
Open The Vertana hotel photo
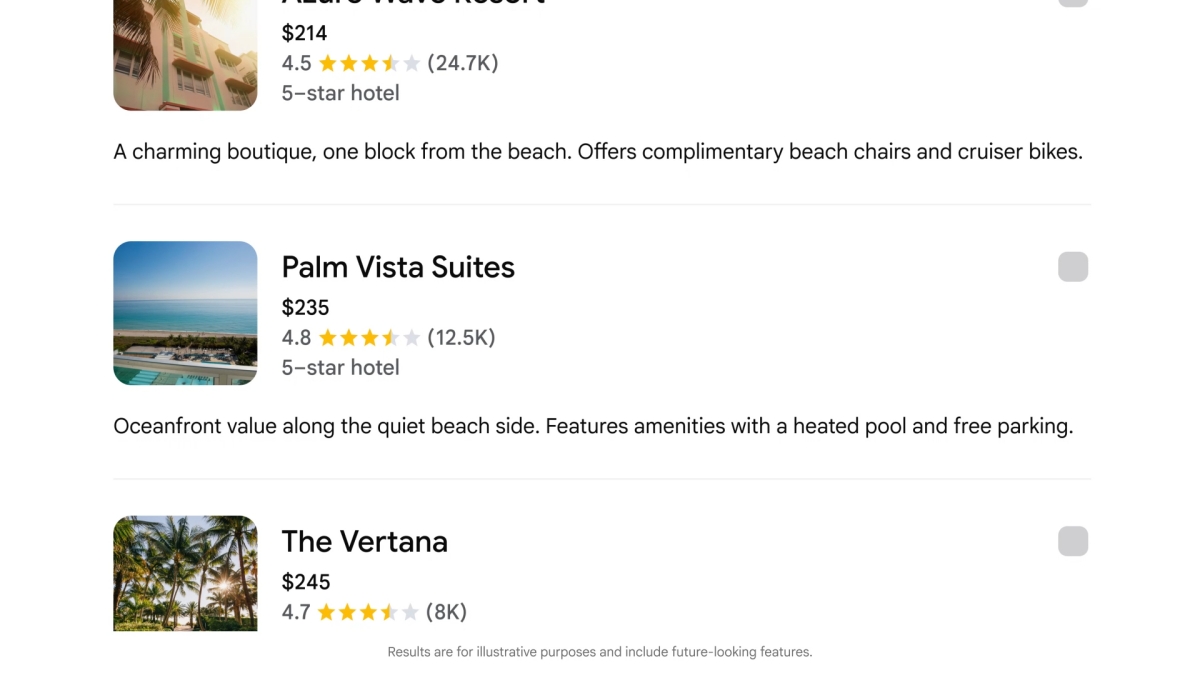point(185,573)
